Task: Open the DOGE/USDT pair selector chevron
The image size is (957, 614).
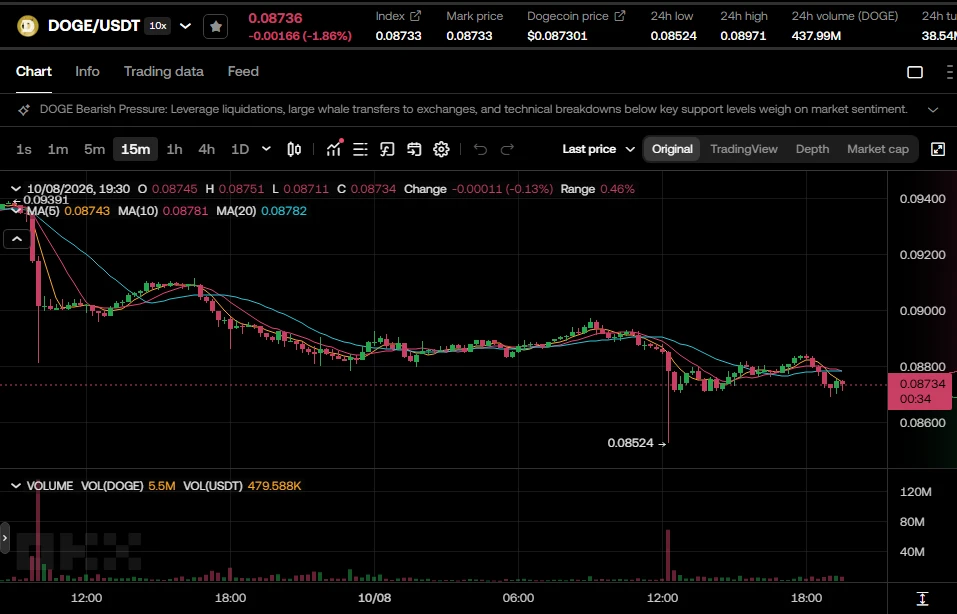Action: click(186, 26)
